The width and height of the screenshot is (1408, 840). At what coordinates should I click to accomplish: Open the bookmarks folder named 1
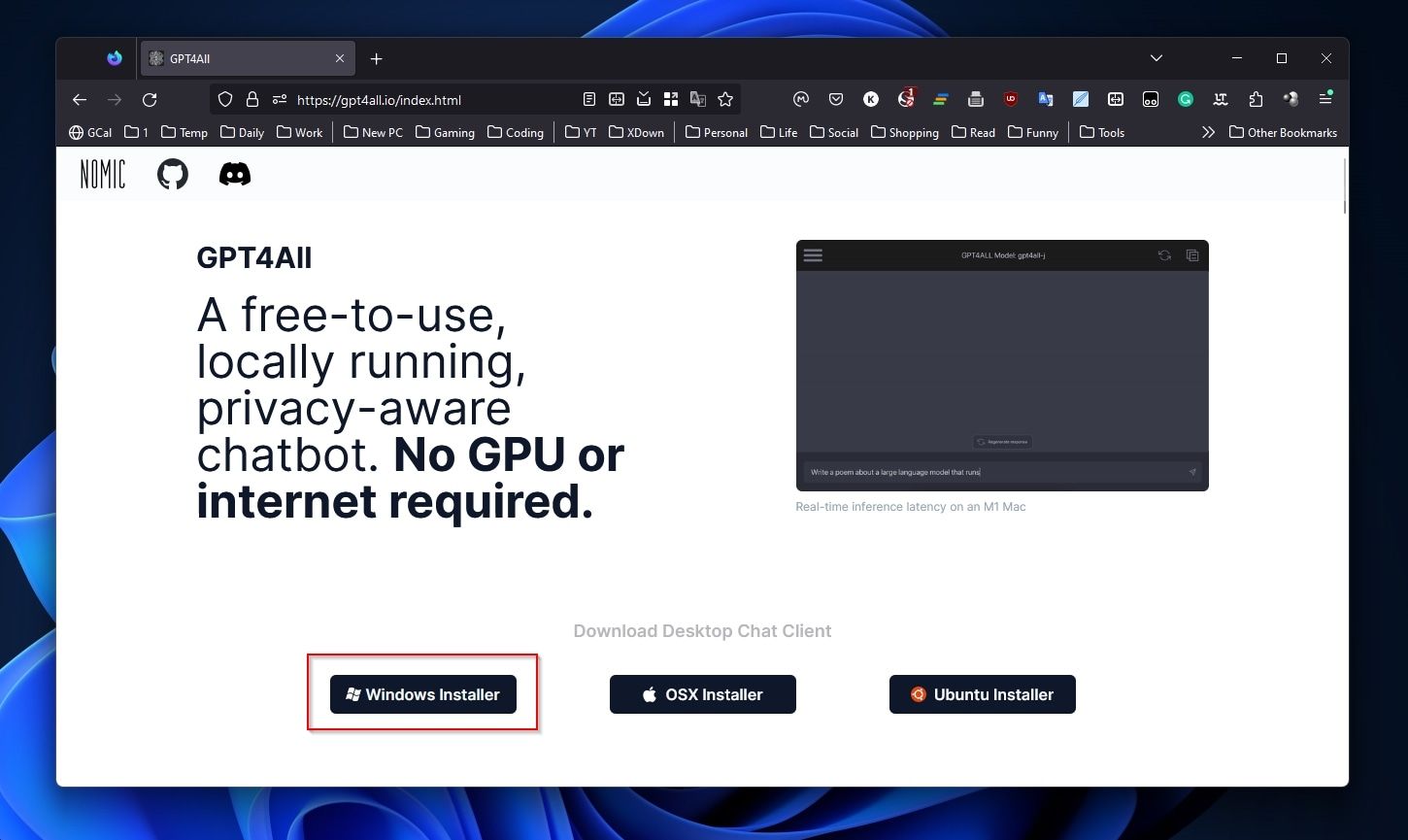(137, 132)
